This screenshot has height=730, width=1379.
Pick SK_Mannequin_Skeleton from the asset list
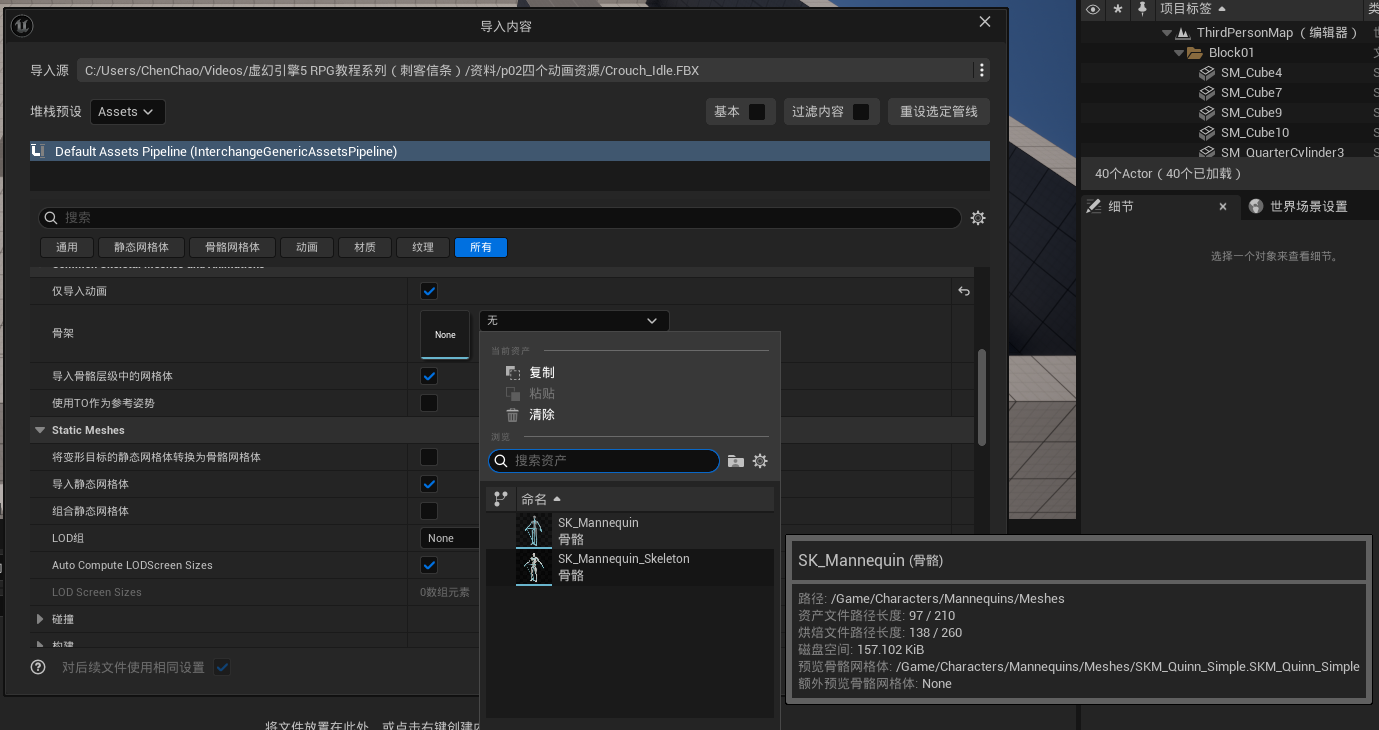(630, 567)
